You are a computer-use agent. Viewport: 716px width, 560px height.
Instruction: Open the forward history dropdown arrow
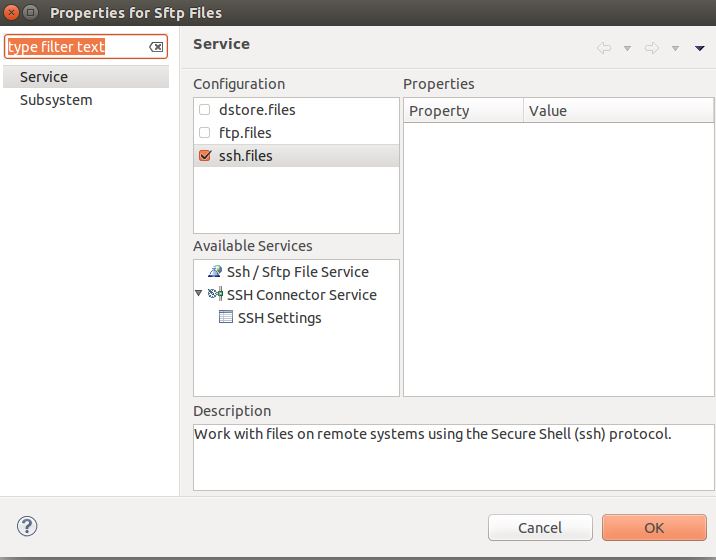[675, 48]
